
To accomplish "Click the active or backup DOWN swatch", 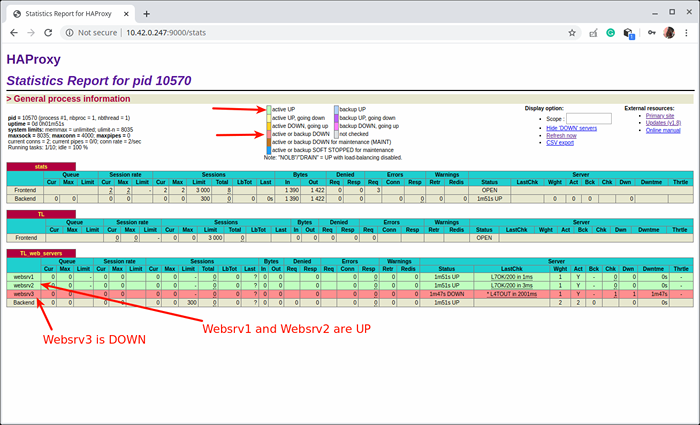I will point(269,134).
